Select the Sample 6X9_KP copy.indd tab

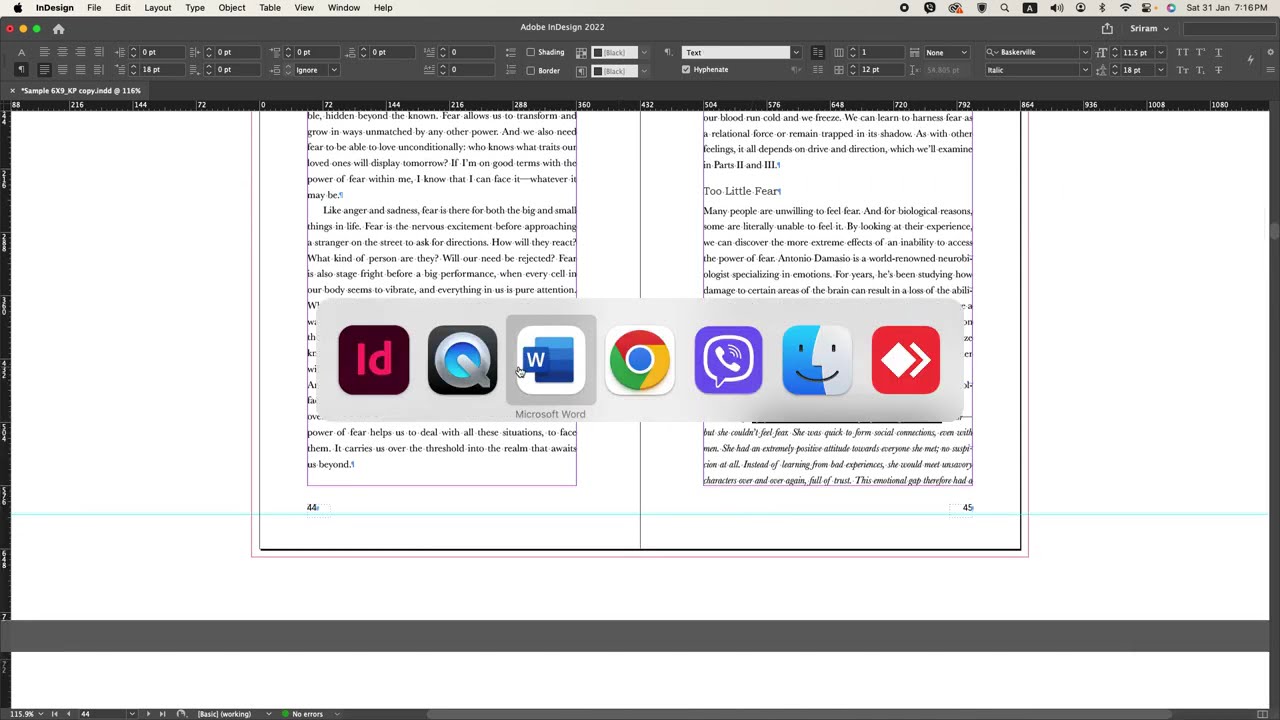click(x=80, y=91)
